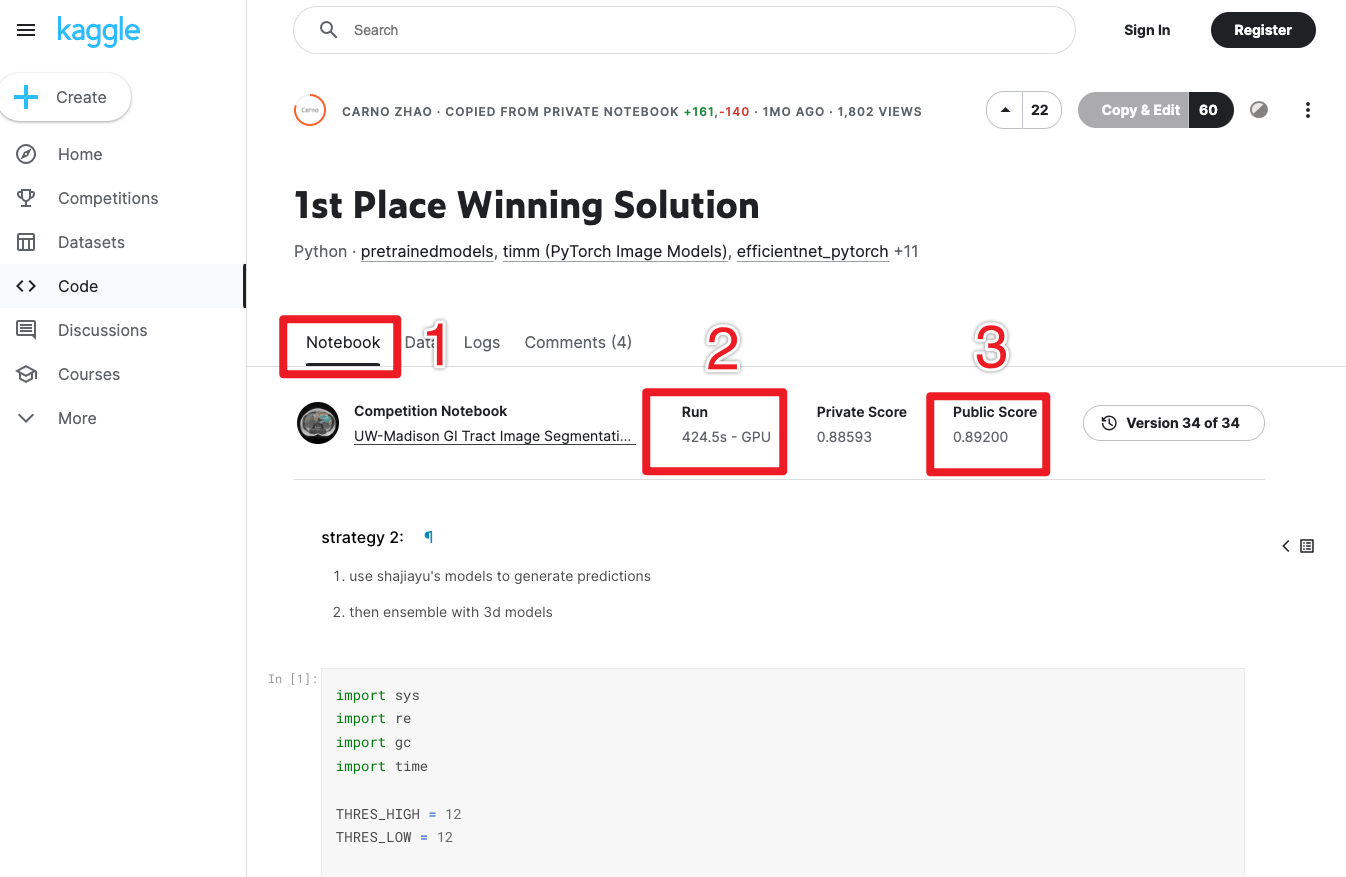Click the 1st Place Winning Solution title
Image resolution: width=1346 pixels, height=877 pixels.
point(527,205)
